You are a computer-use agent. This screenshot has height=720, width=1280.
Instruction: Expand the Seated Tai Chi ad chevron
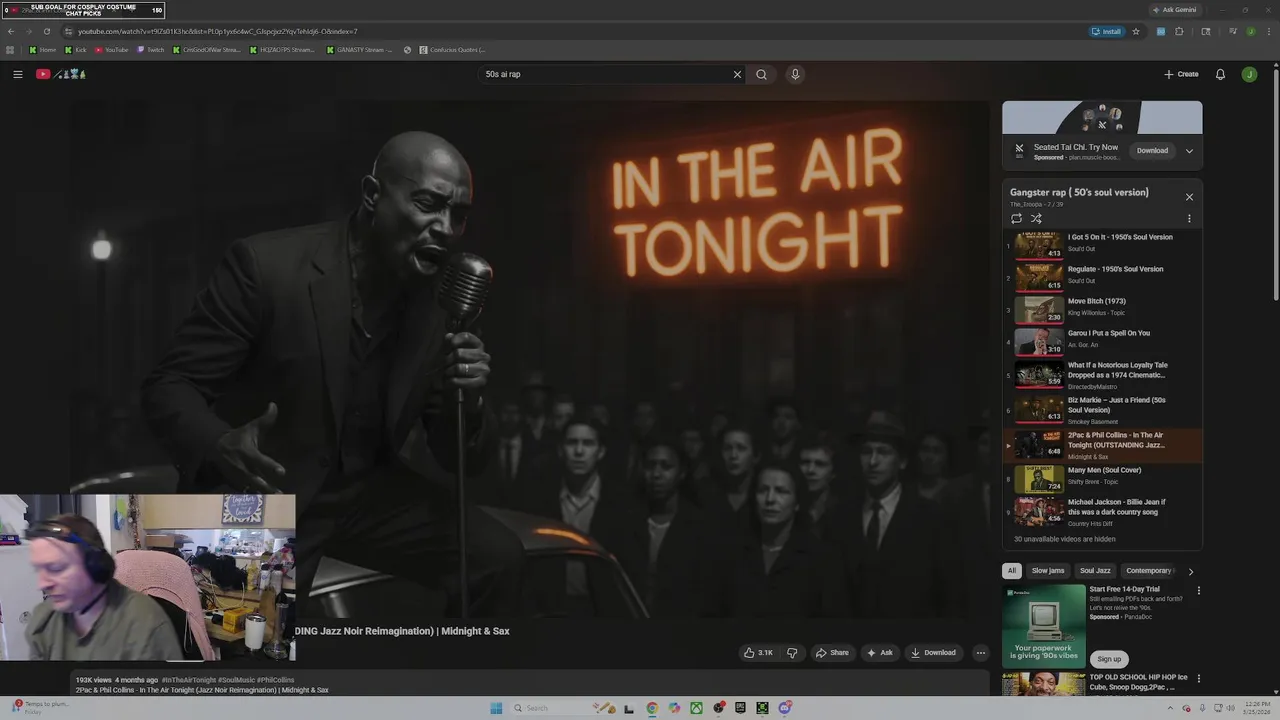click(1189, 151)
